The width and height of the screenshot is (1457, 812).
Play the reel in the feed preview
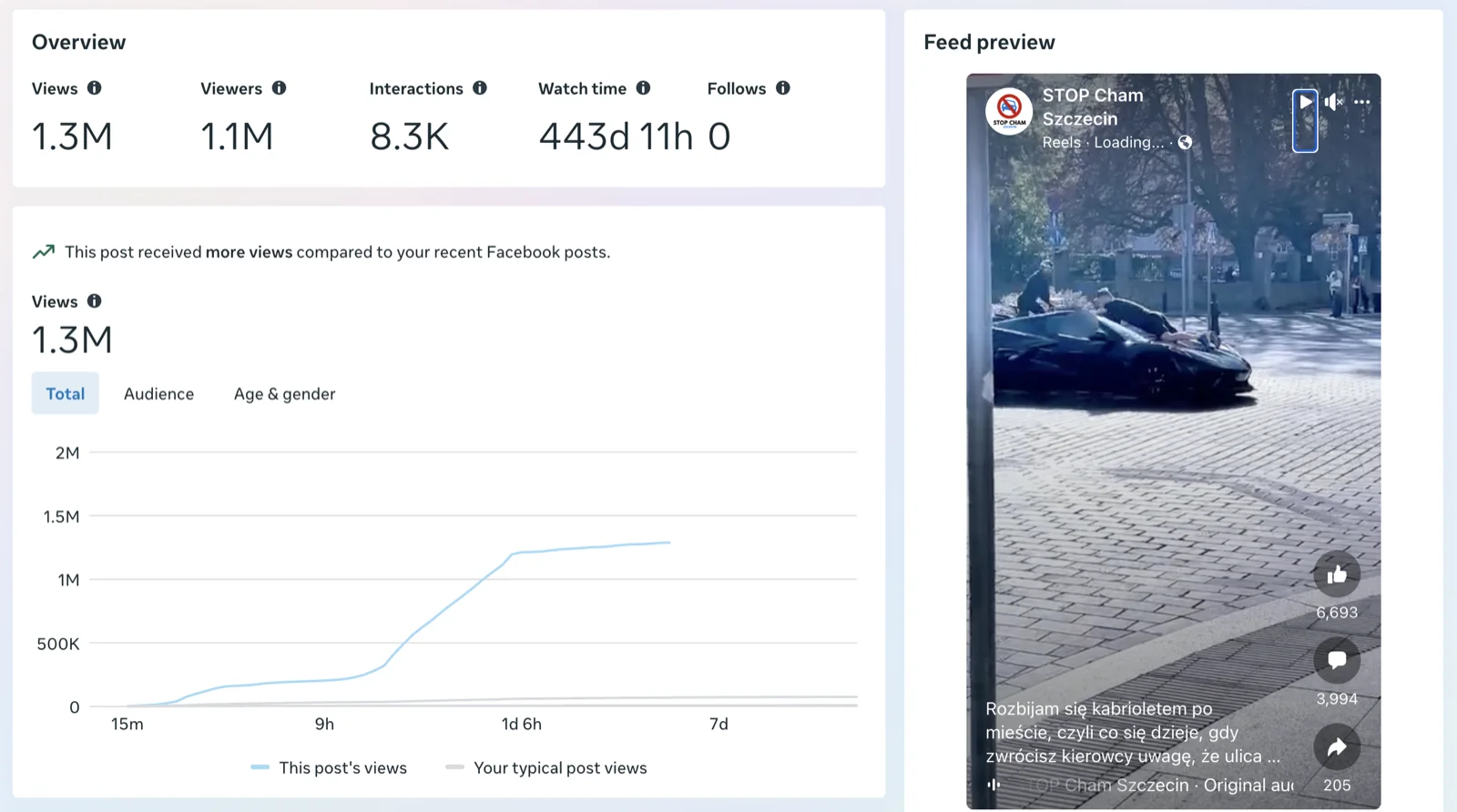tap(1305, 102)
